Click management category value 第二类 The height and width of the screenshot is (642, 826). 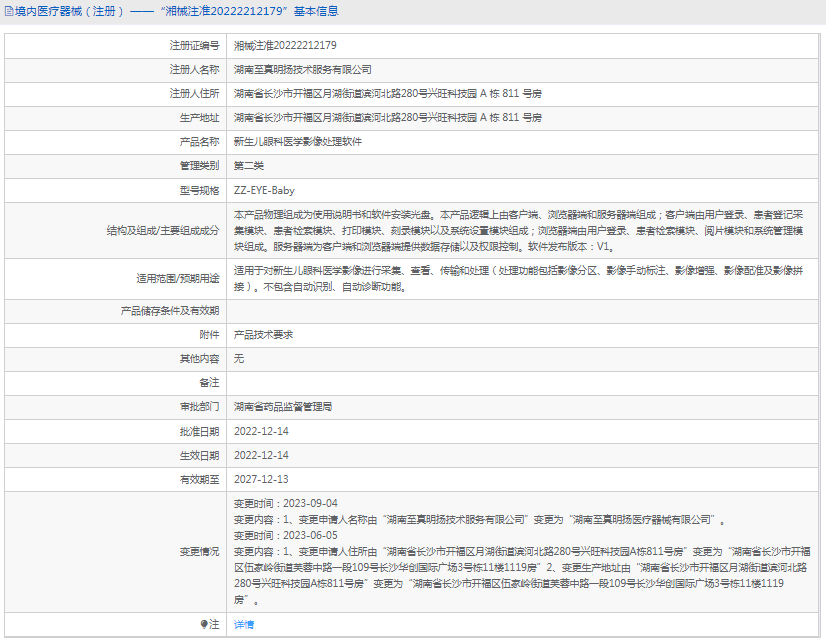(248, 166)
